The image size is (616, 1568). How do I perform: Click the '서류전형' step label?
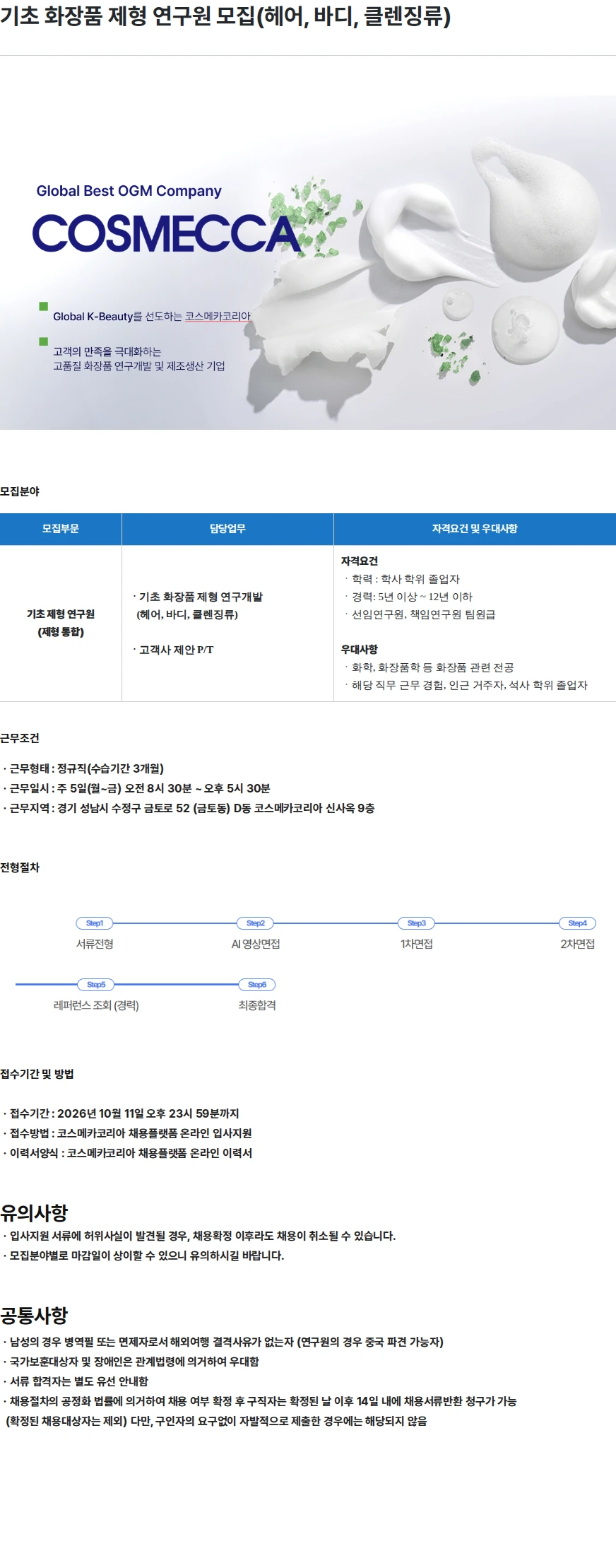(95, 944)
